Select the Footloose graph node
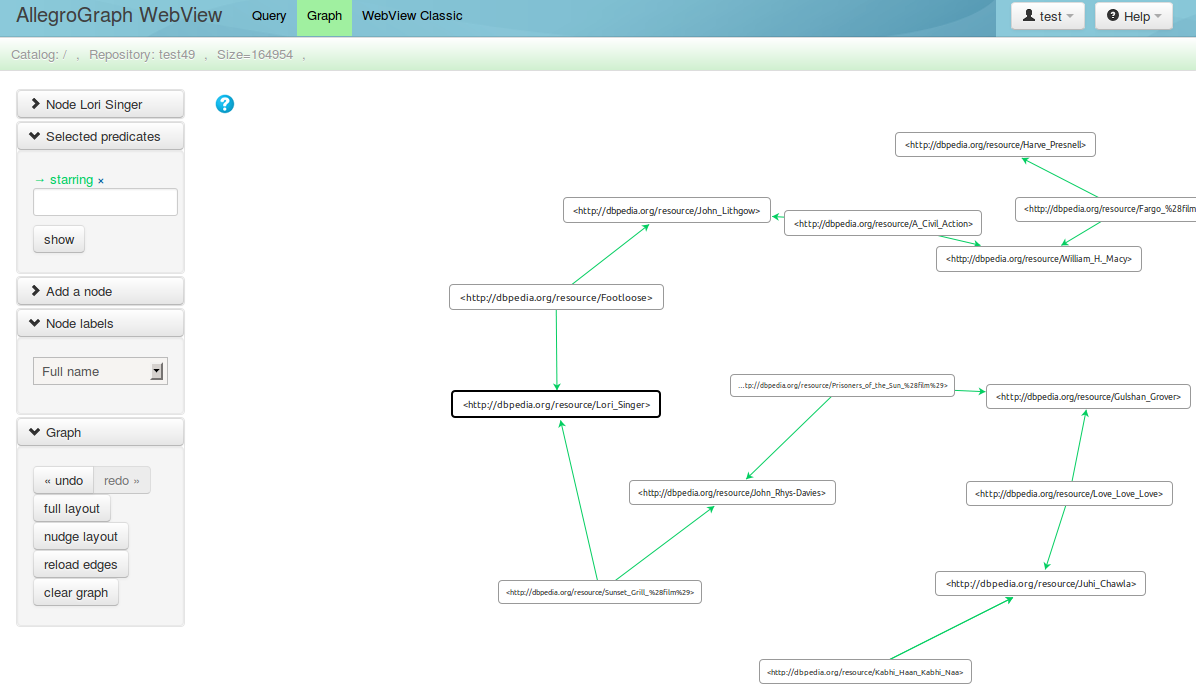This screenshot has height=691, width=1196. 556,297
